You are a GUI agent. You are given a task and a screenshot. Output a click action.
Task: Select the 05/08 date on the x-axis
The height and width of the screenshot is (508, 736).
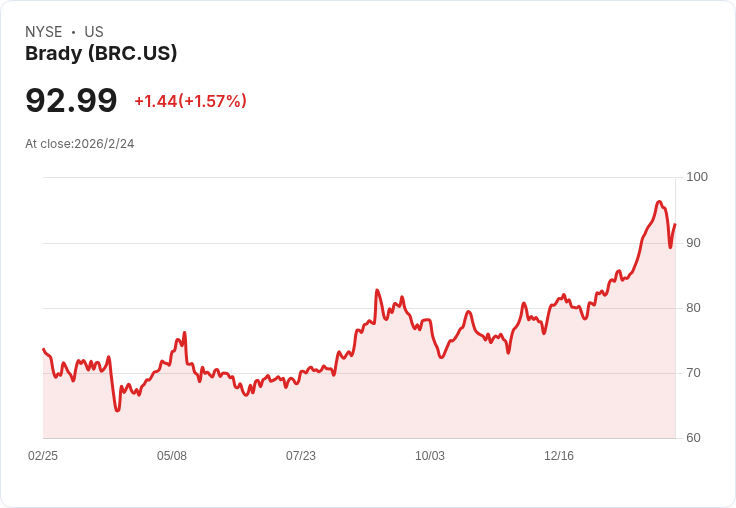point(172,456)
